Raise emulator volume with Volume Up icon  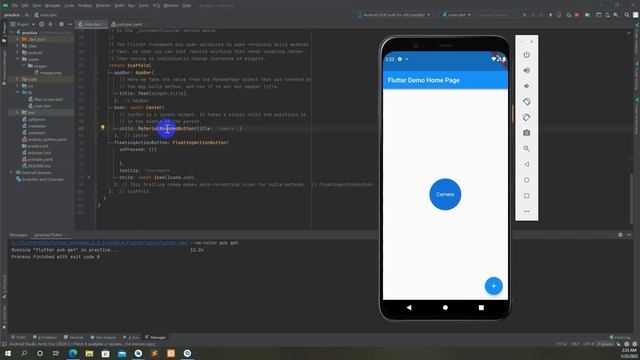[527, 70]
